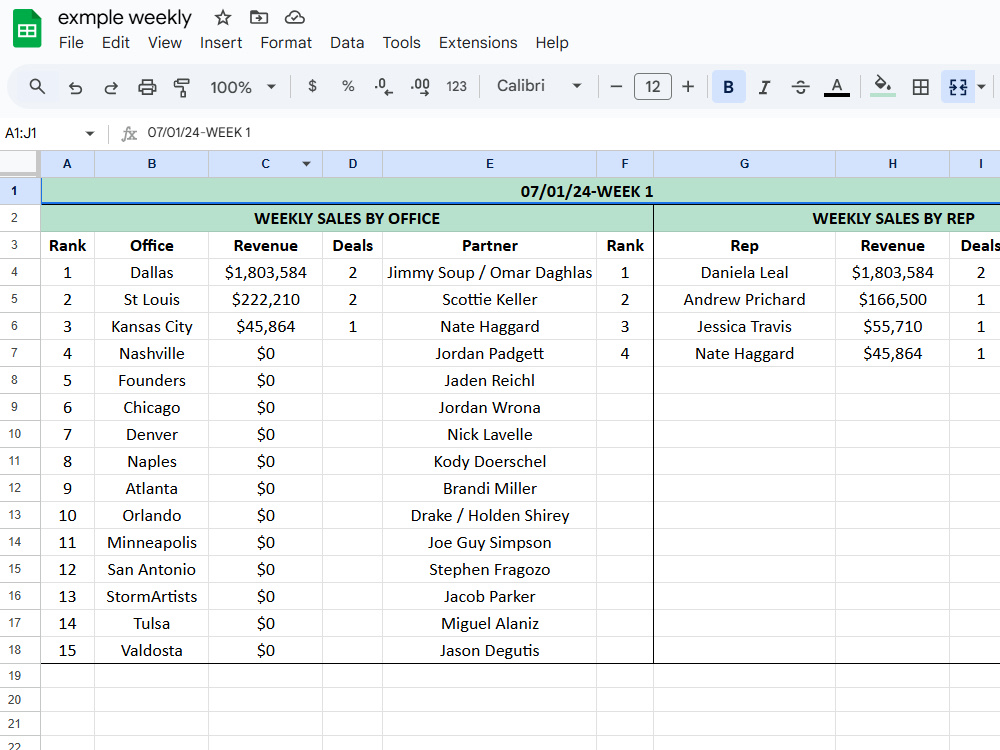Select the Kansas City cell

151,327
